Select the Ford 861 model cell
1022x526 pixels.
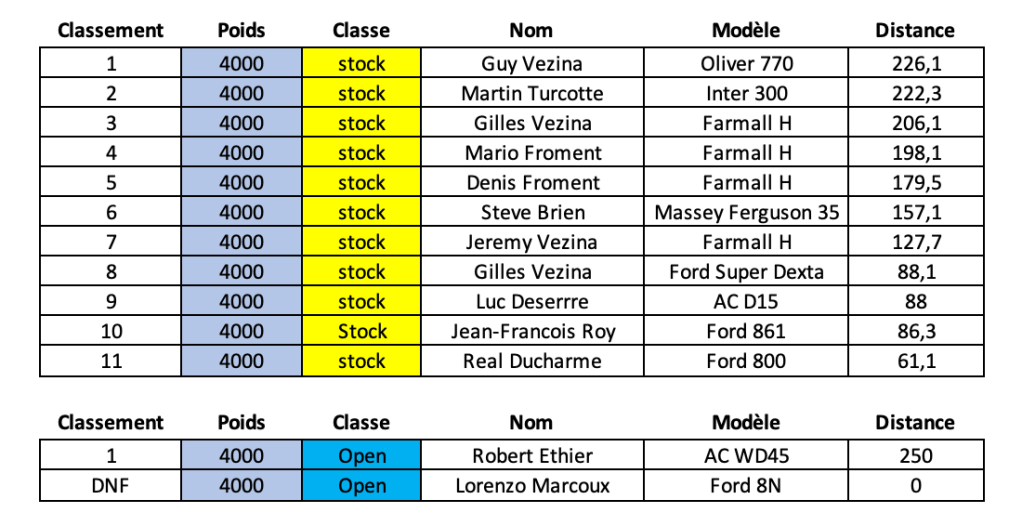click(x=746, y=332)
